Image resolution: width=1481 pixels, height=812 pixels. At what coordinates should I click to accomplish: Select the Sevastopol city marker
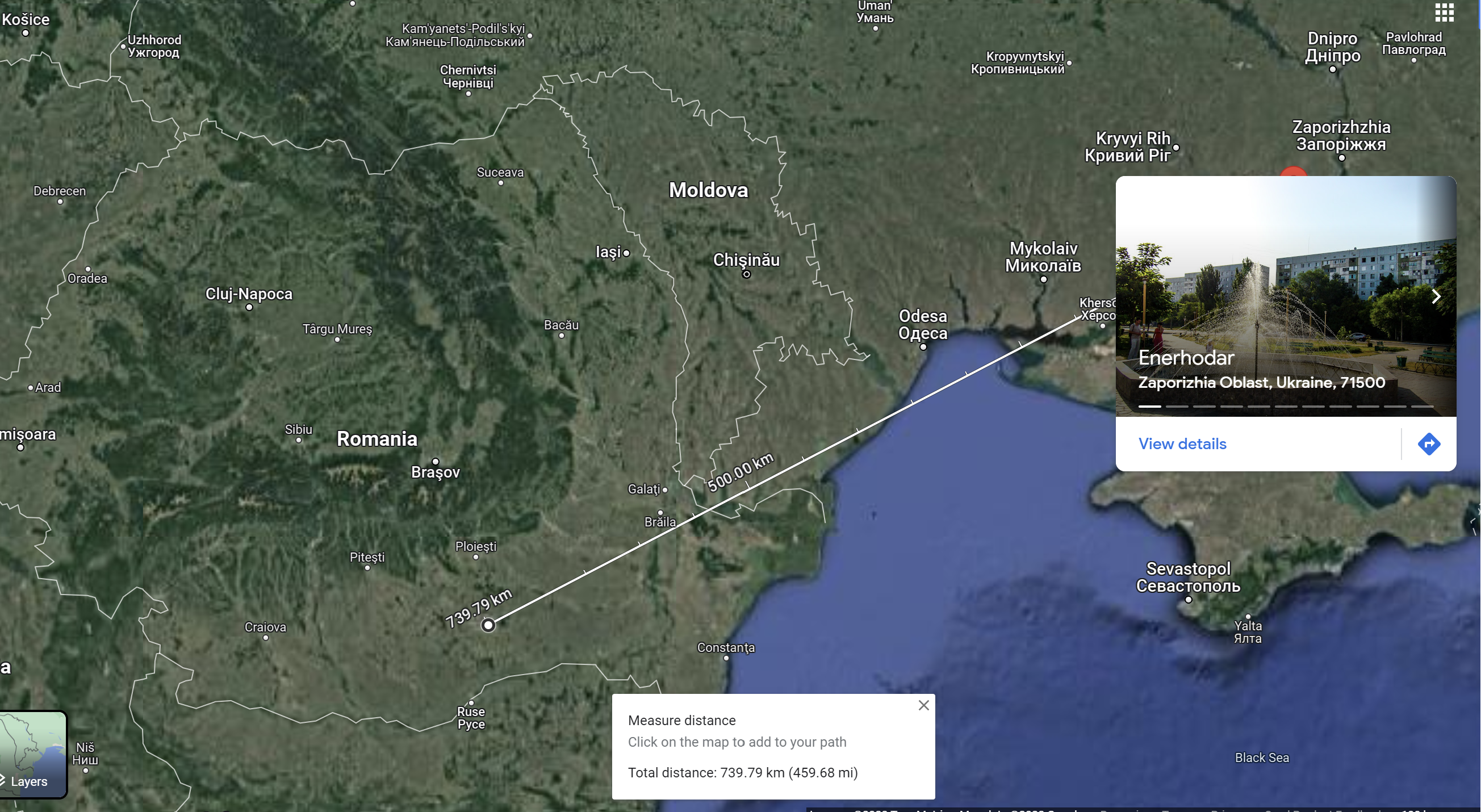click(1189, 599)
